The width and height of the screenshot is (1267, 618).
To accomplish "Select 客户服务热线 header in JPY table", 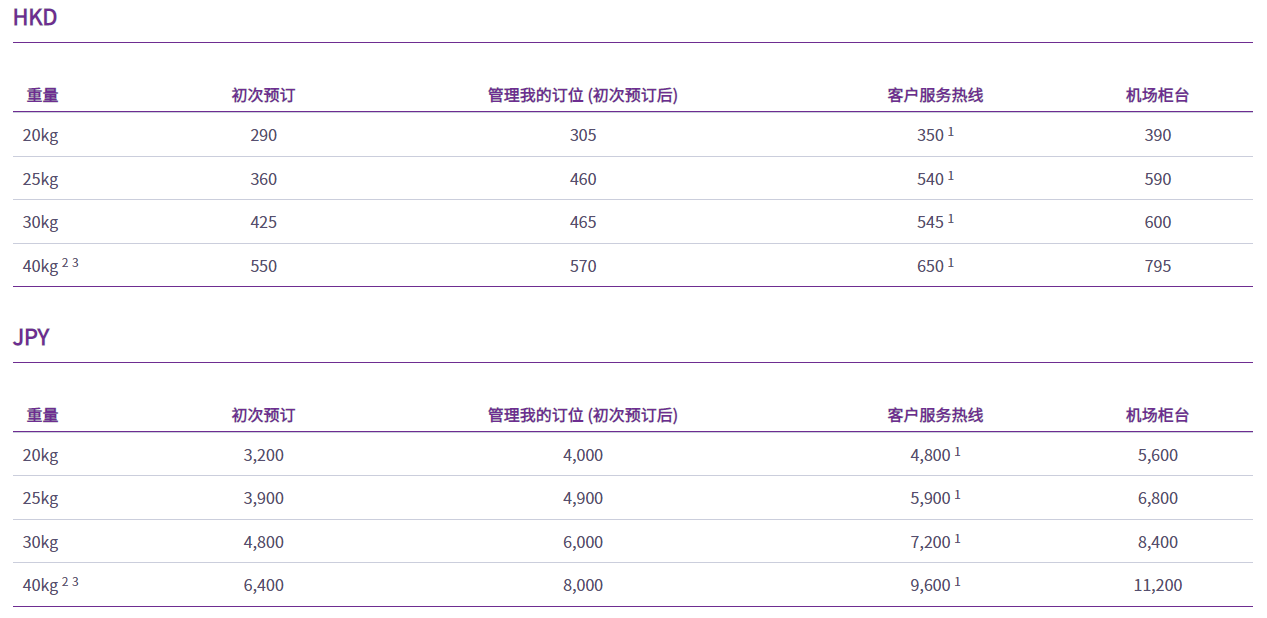I will point(935,415).
